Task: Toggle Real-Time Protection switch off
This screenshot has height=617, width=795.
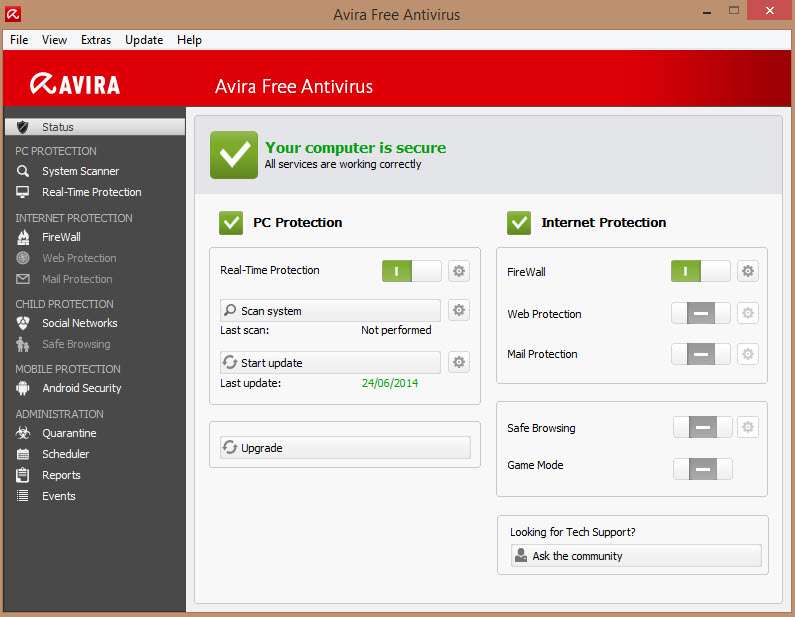Action: click(412, 271)
